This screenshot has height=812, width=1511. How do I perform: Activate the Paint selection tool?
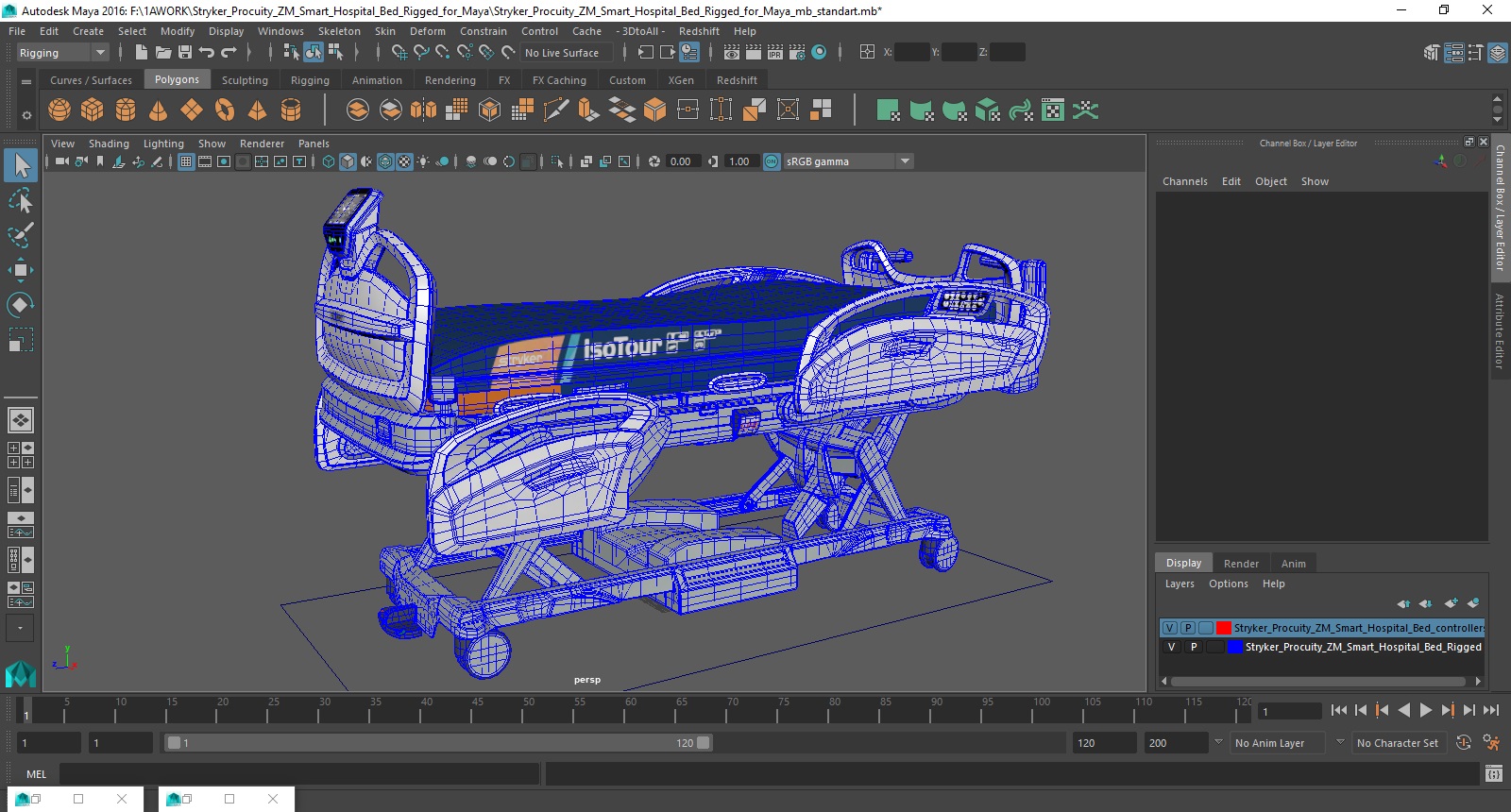21,235
